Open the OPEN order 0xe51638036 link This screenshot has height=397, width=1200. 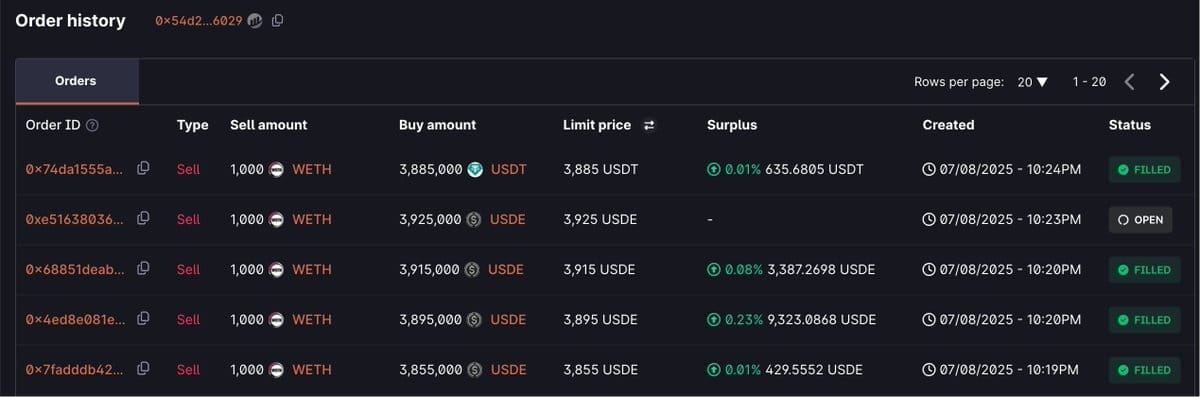tap(75, 220)
